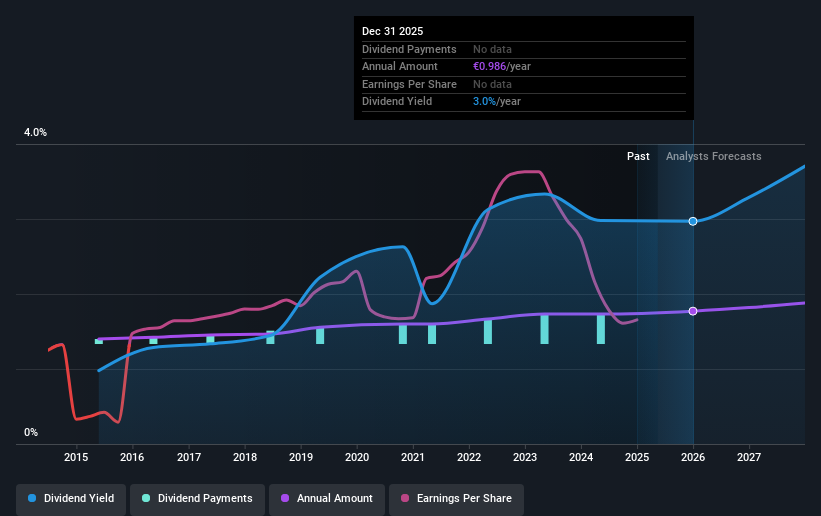The width and height of the screenshot is (821, 516).
Task: Click the 4.0% y-axis label
Action: (x=35, y=133)
